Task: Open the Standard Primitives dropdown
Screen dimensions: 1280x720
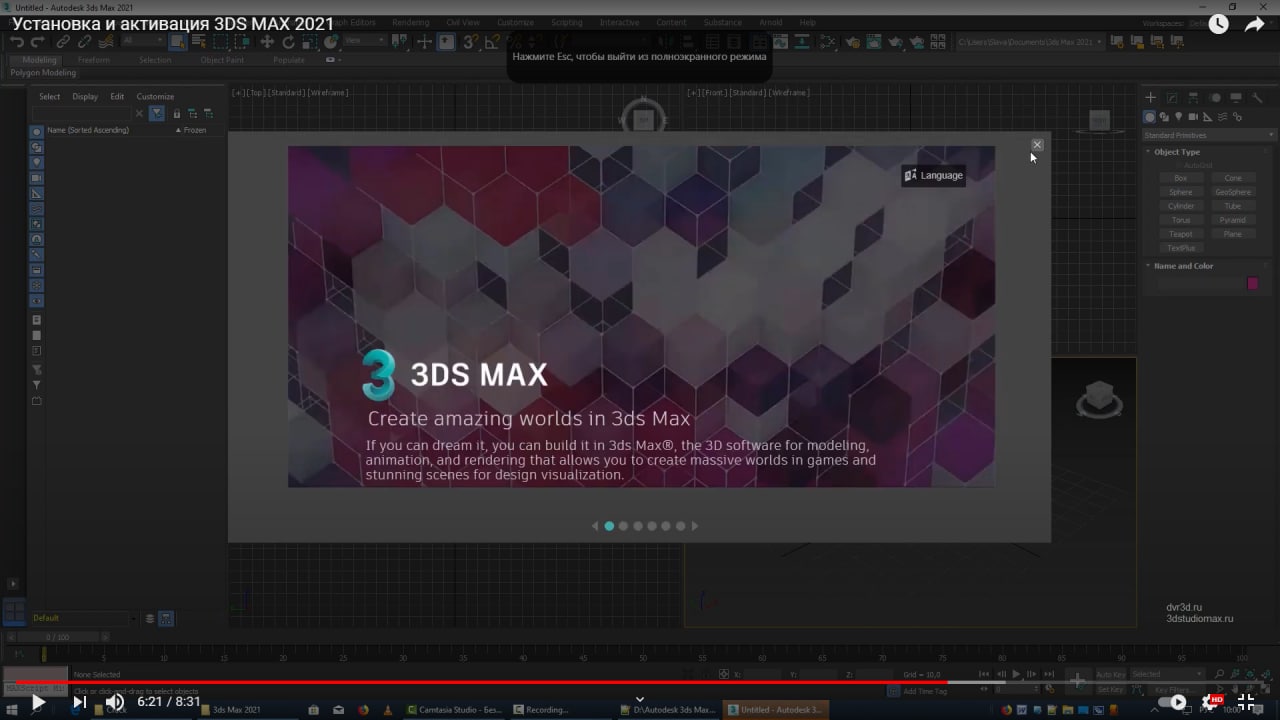Action: (x=1209, y=135)
